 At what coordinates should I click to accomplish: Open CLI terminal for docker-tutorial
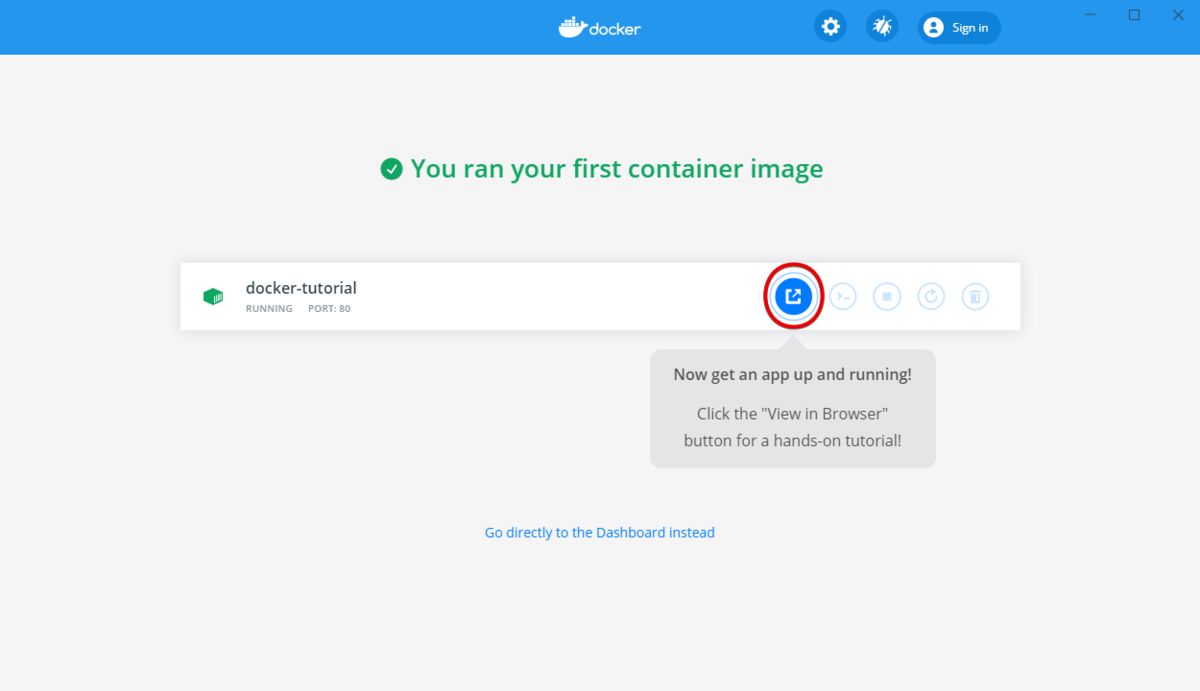pos(843,296)
